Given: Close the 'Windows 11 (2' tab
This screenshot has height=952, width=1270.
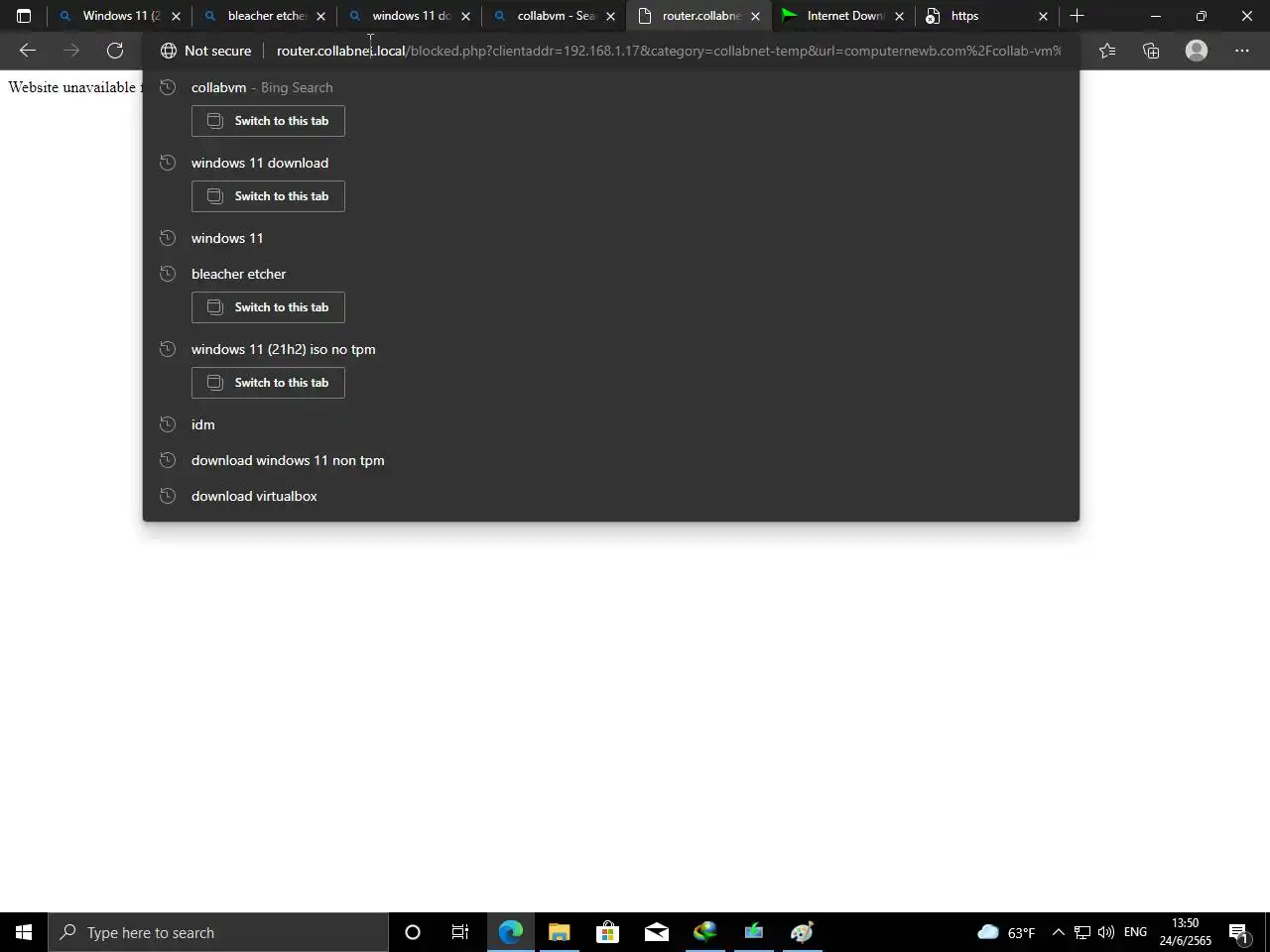Looking at the screenshot, I should click(176, 16).
